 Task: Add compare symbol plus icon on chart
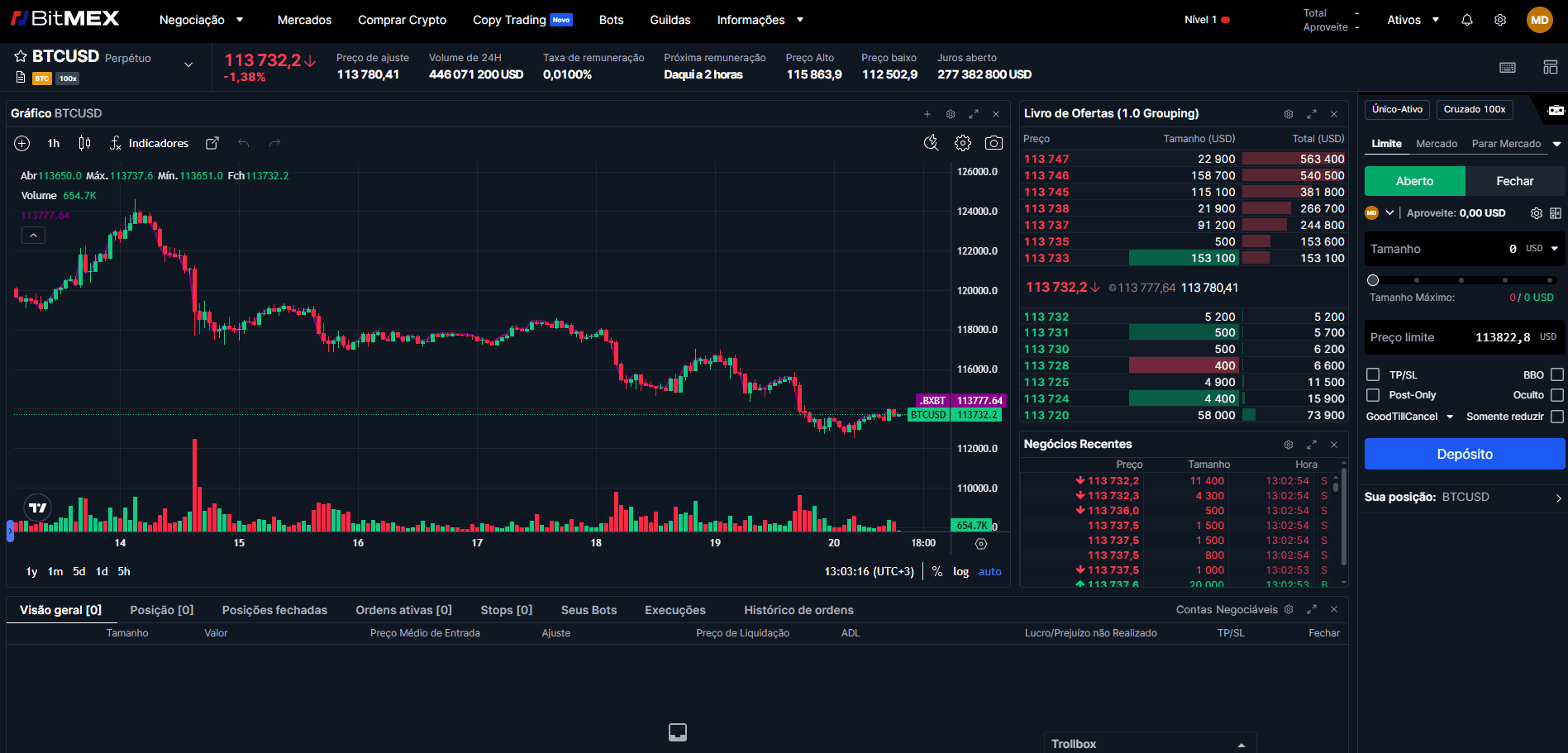pos(22,143)
